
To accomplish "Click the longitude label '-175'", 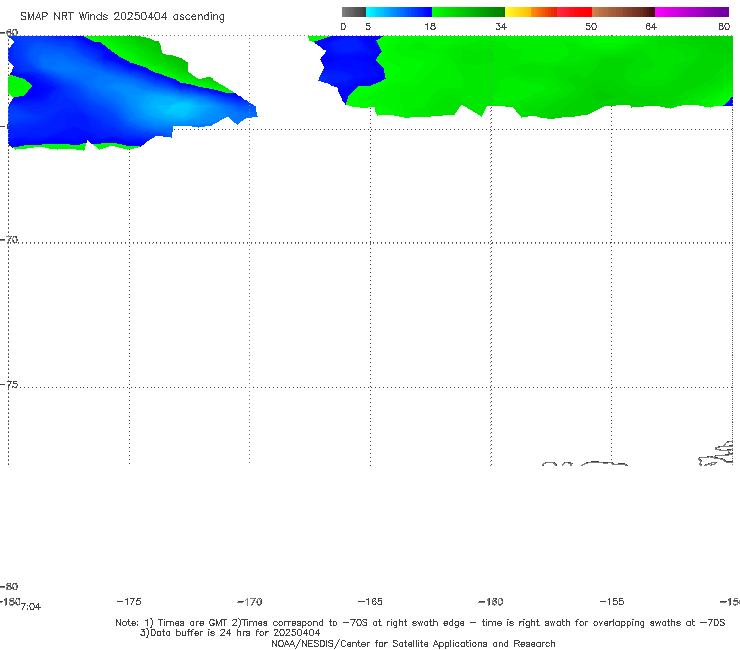I will point(129,602).
